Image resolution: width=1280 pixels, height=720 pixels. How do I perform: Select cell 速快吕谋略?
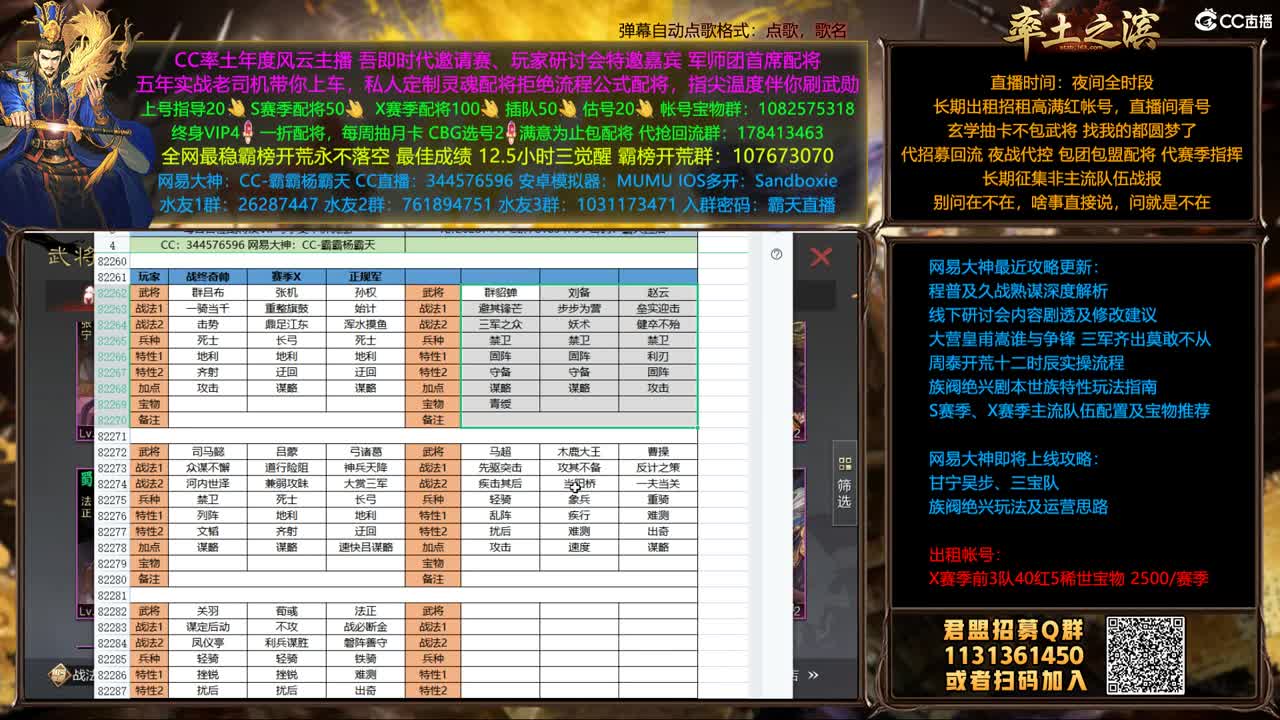click(365, 547)
